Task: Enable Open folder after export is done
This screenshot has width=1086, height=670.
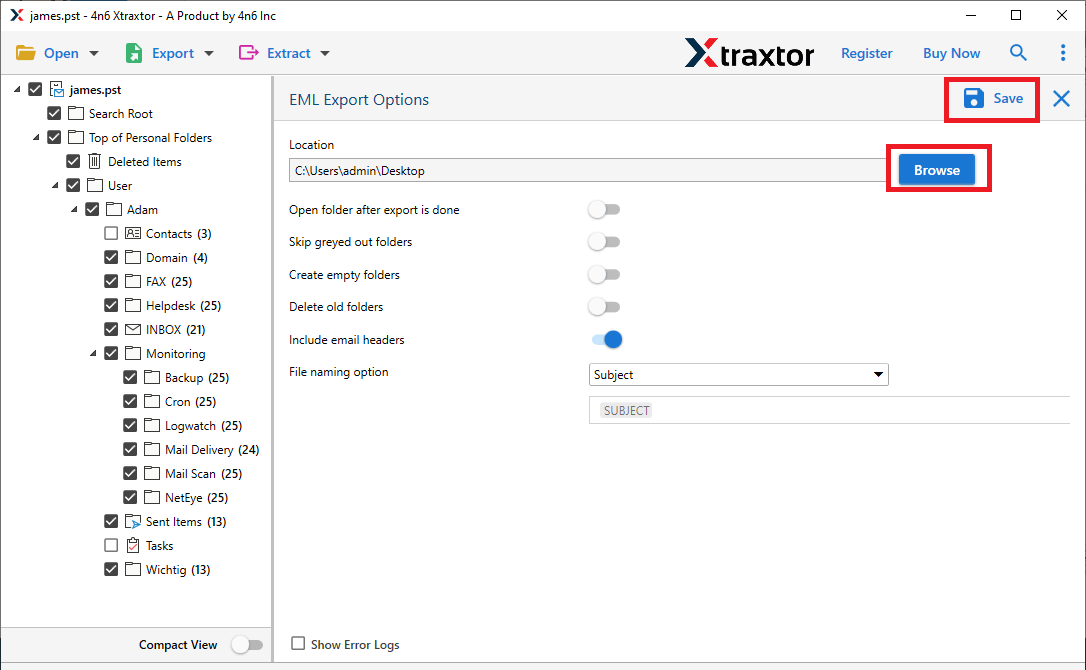Action: pos(604,209)
